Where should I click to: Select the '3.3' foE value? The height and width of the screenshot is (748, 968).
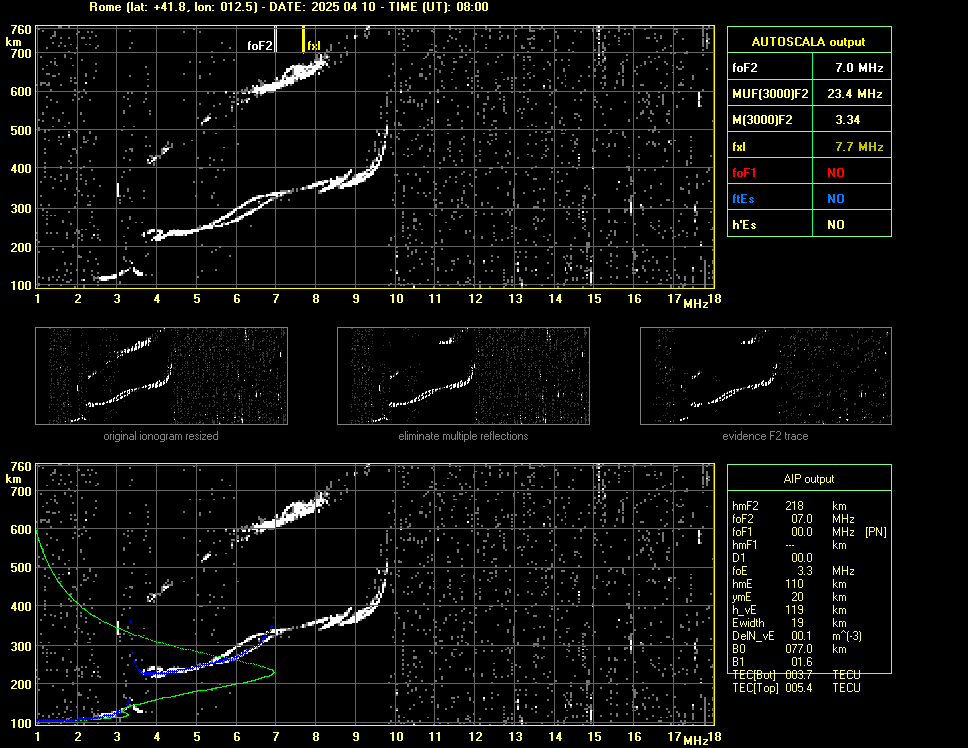pos(805,571)
